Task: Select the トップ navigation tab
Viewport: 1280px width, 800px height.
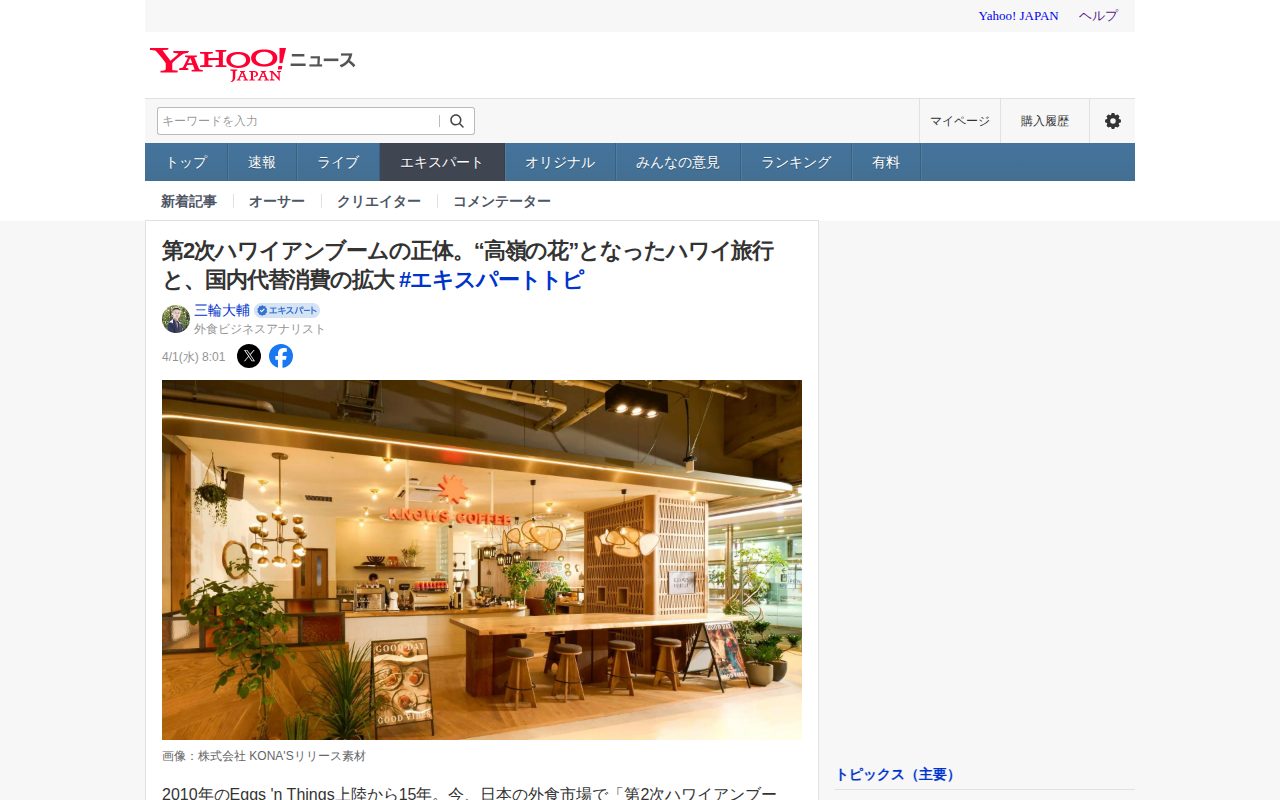Action: 186,162
